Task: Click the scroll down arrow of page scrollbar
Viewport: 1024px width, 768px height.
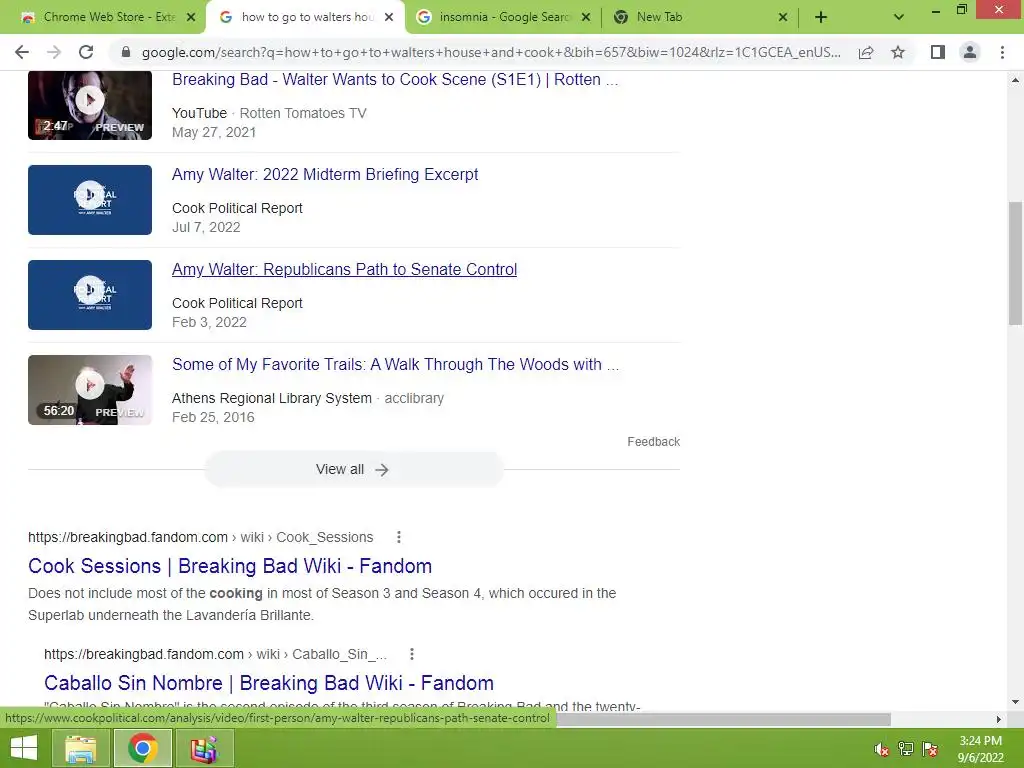Action: (1015, 702)
